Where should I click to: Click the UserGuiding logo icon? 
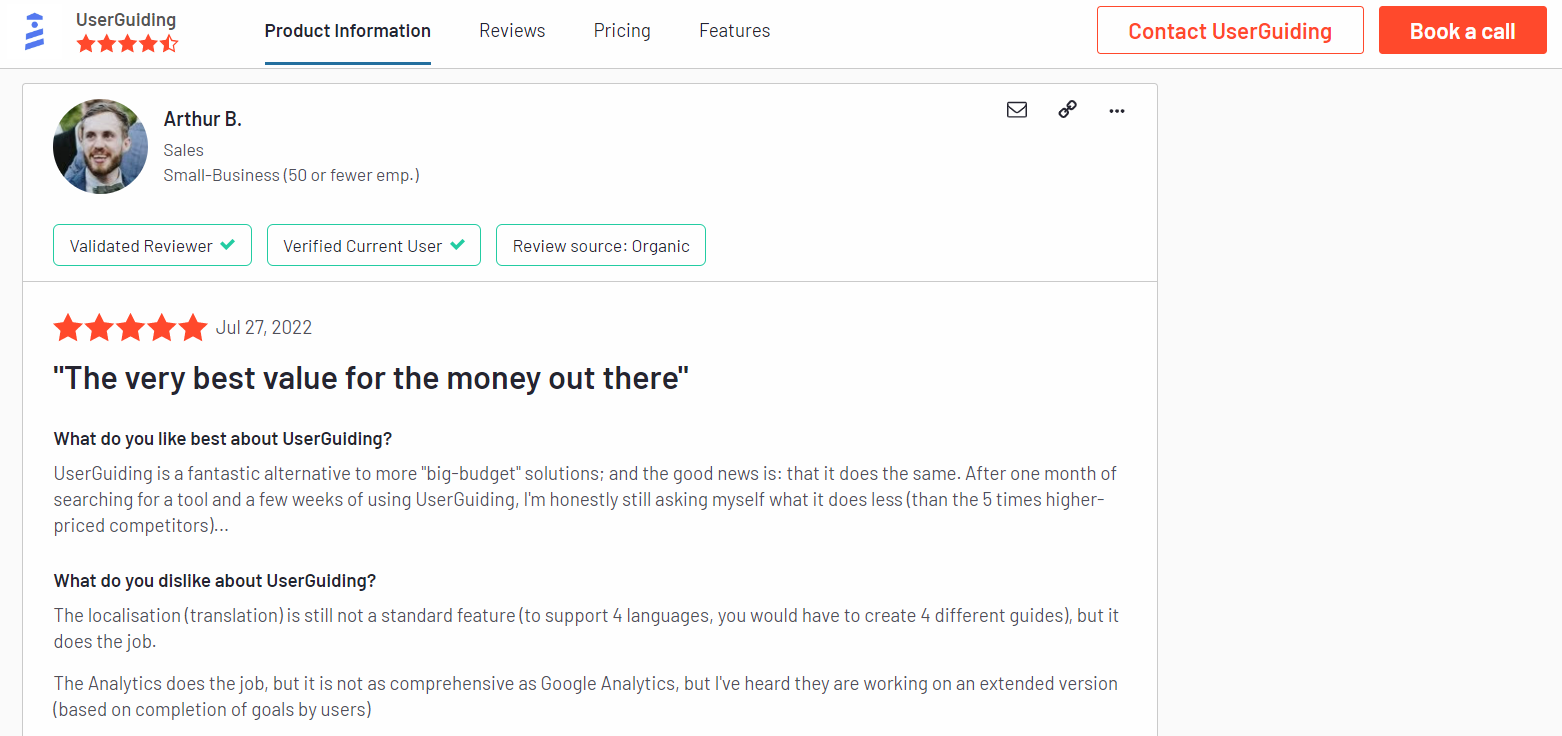[35, 31]
